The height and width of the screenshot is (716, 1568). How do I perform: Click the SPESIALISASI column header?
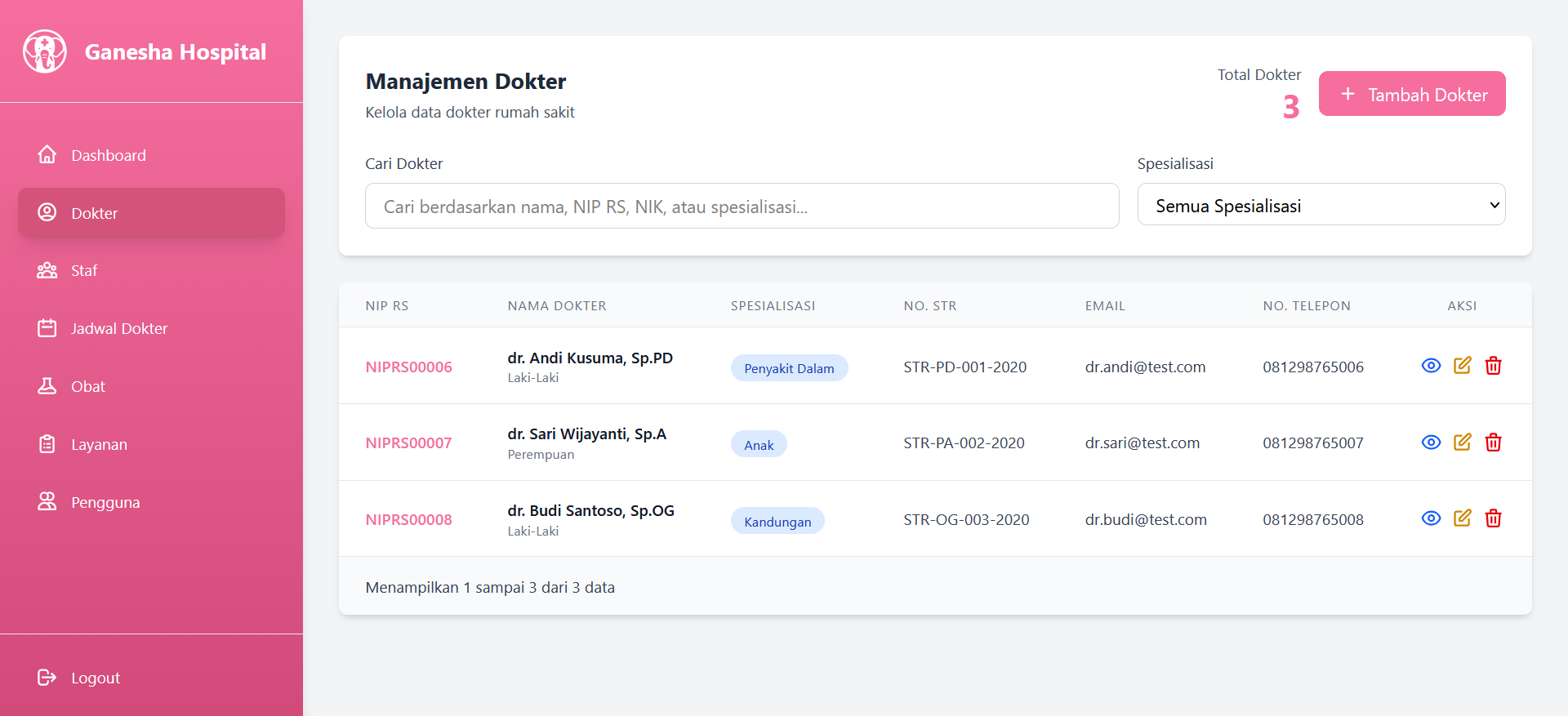(x=773, y=305)
